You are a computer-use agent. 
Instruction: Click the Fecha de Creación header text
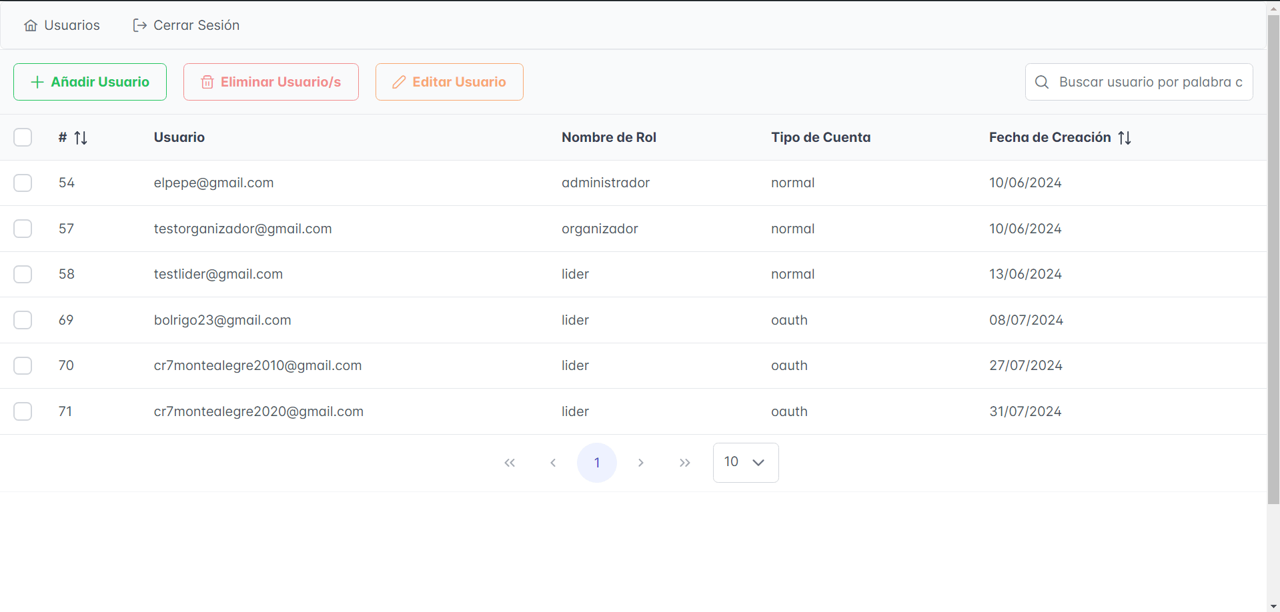pos(1050,137)
